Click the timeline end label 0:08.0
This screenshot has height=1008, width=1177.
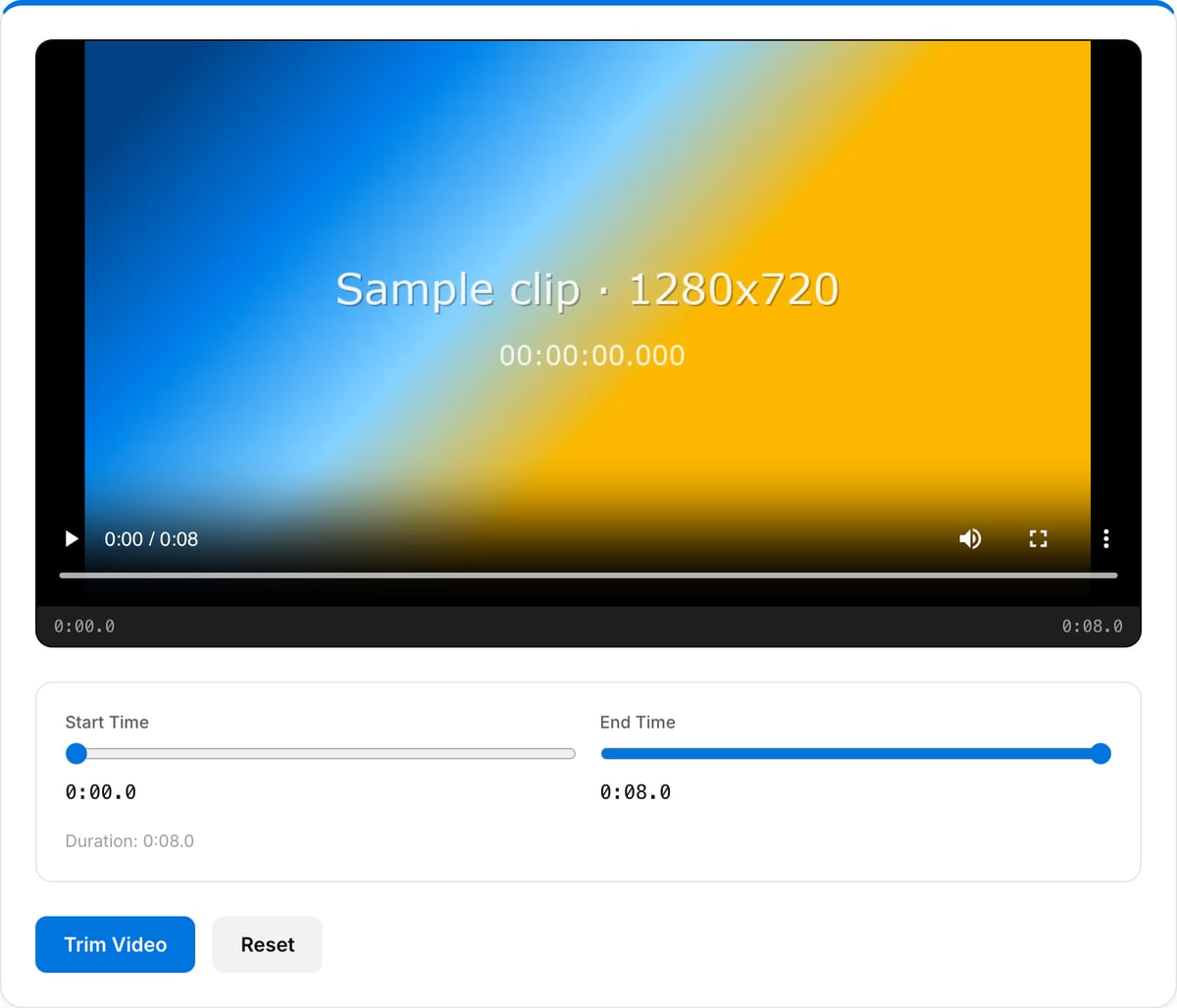1092,626
